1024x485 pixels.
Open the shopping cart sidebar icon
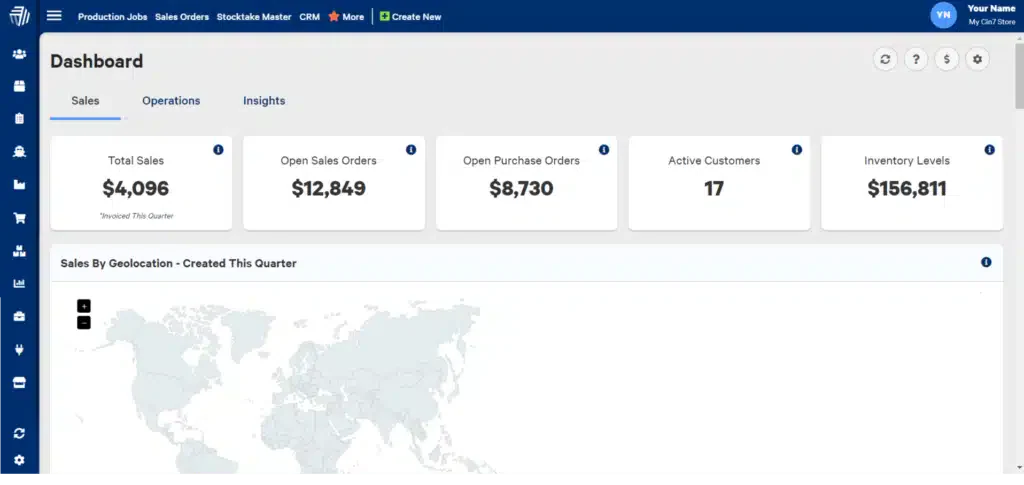point(20,218)
